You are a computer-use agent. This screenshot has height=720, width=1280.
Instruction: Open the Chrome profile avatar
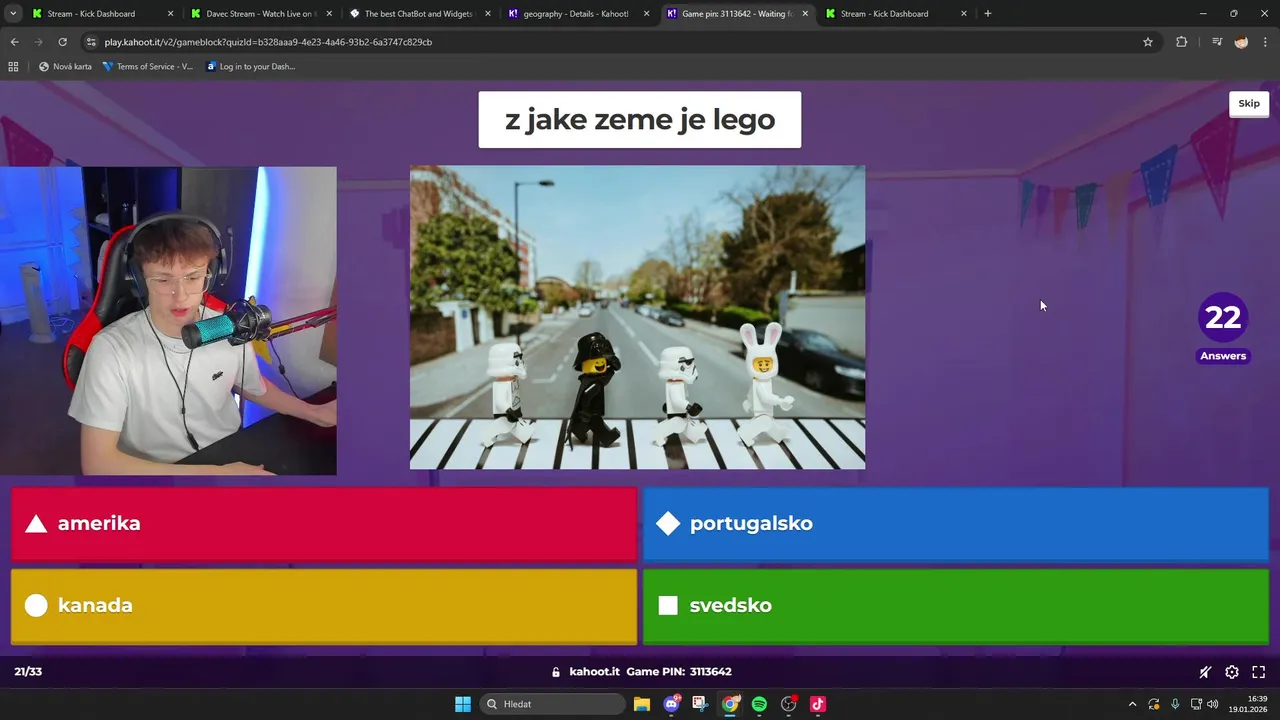[1241, 42]
